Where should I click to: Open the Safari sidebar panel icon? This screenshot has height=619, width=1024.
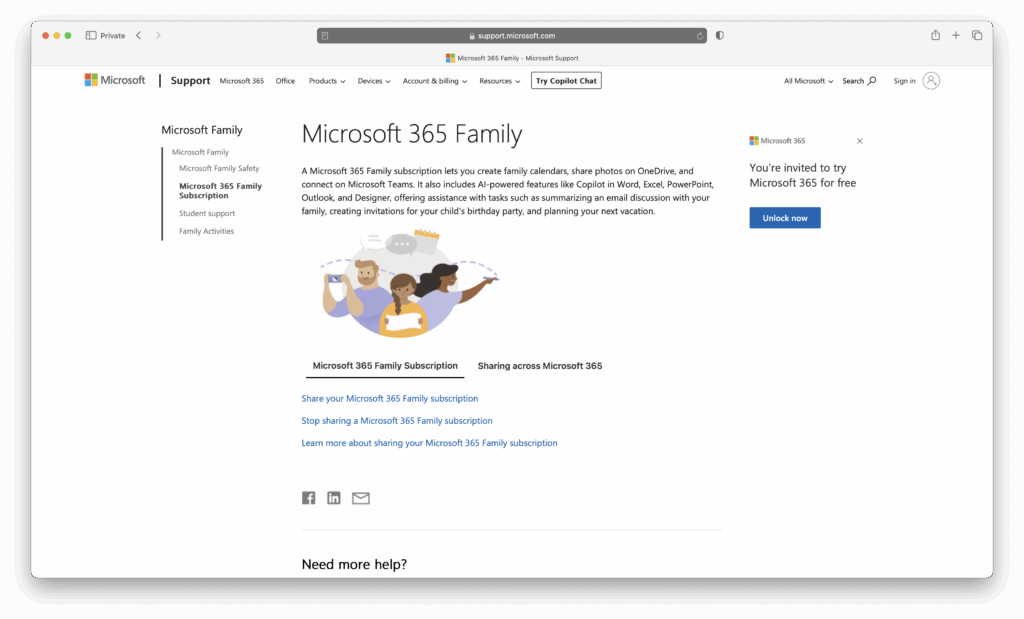tap(91, 35)
